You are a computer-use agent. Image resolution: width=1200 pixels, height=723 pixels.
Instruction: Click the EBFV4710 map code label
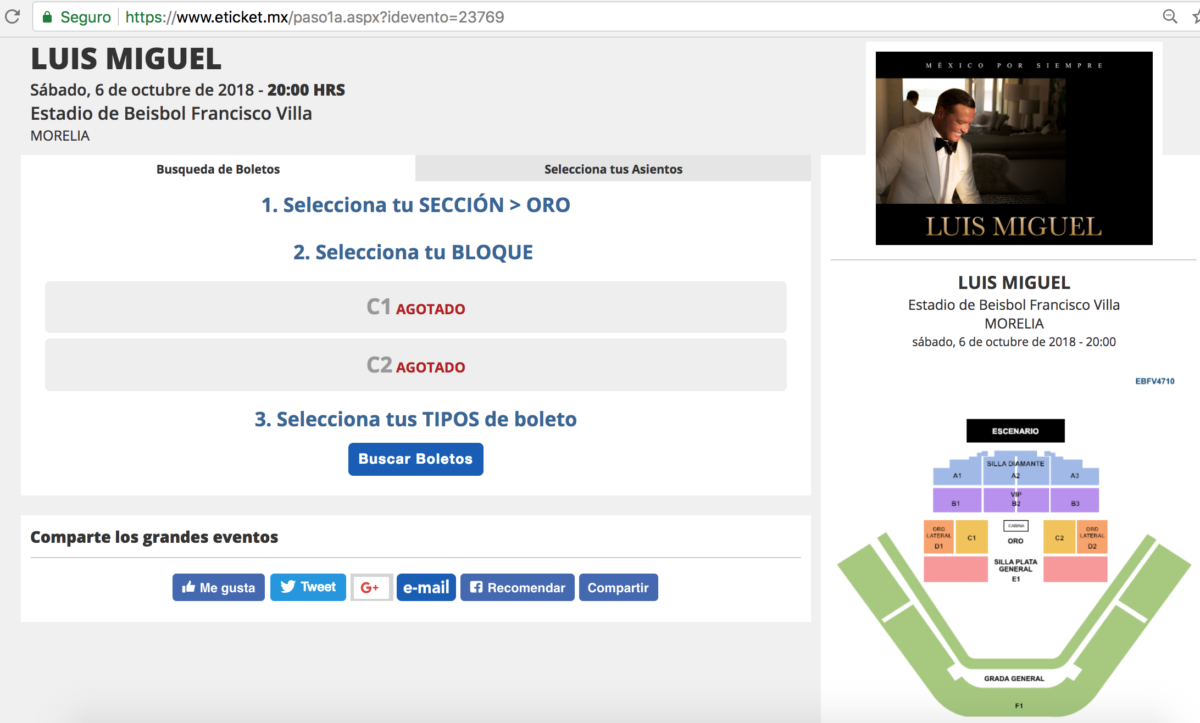point(1155,381)
